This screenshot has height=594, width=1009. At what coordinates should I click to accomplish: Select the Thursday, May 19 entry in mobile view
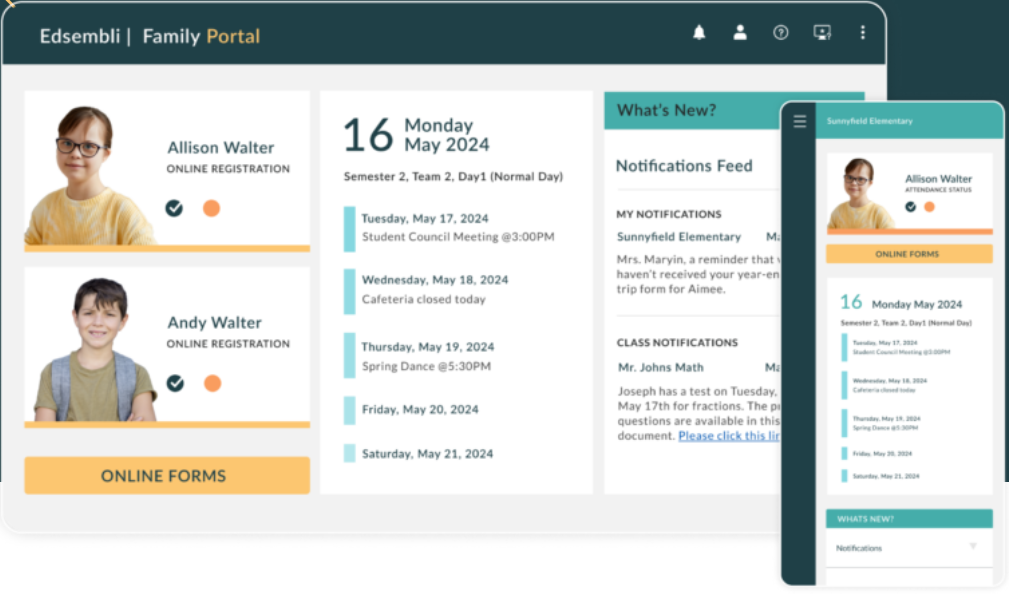[x=887, y=419]
